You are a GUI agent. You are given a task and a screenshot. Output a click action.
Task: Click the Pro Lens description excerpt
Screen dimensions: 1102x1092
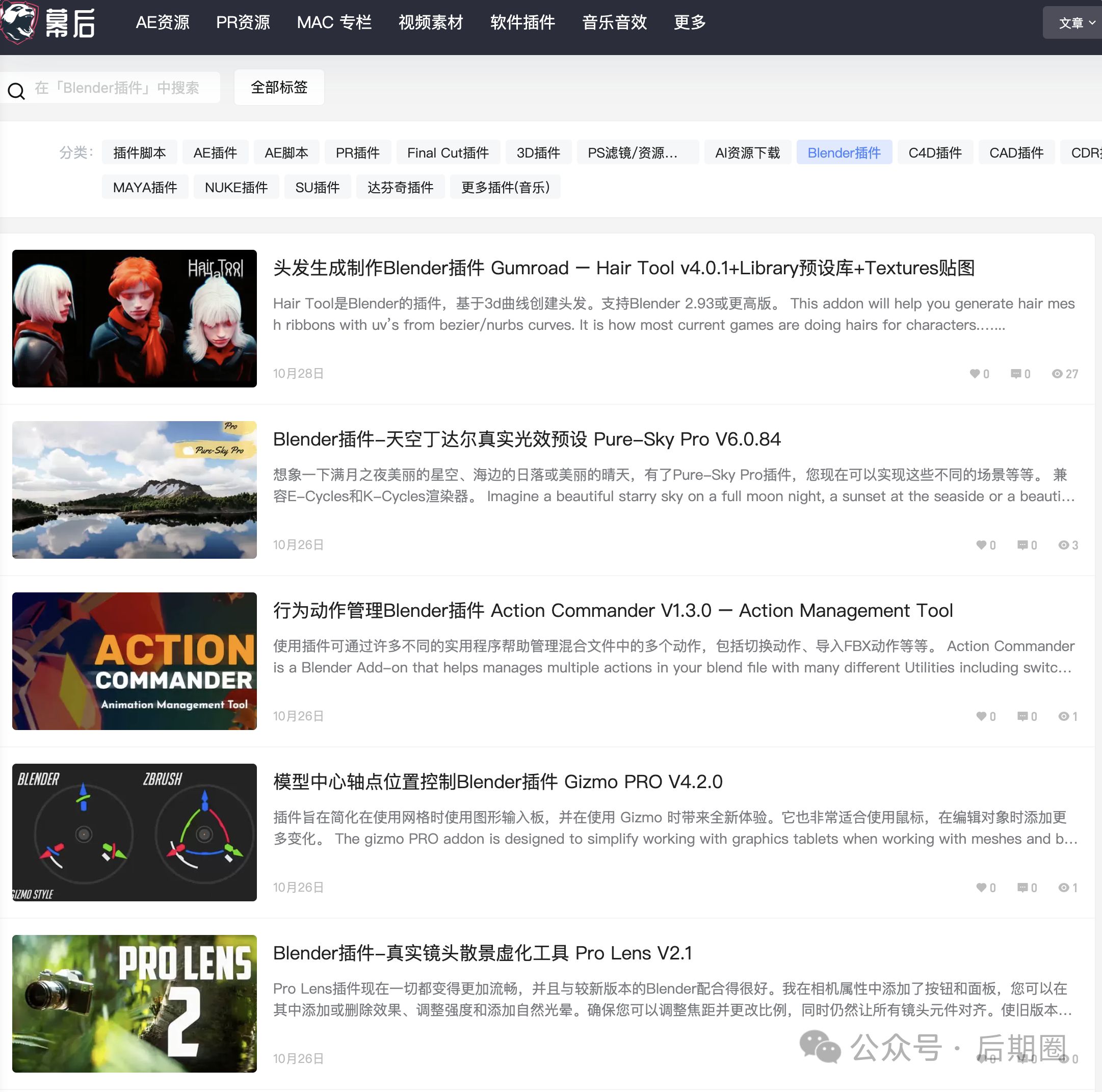(673, 998)
